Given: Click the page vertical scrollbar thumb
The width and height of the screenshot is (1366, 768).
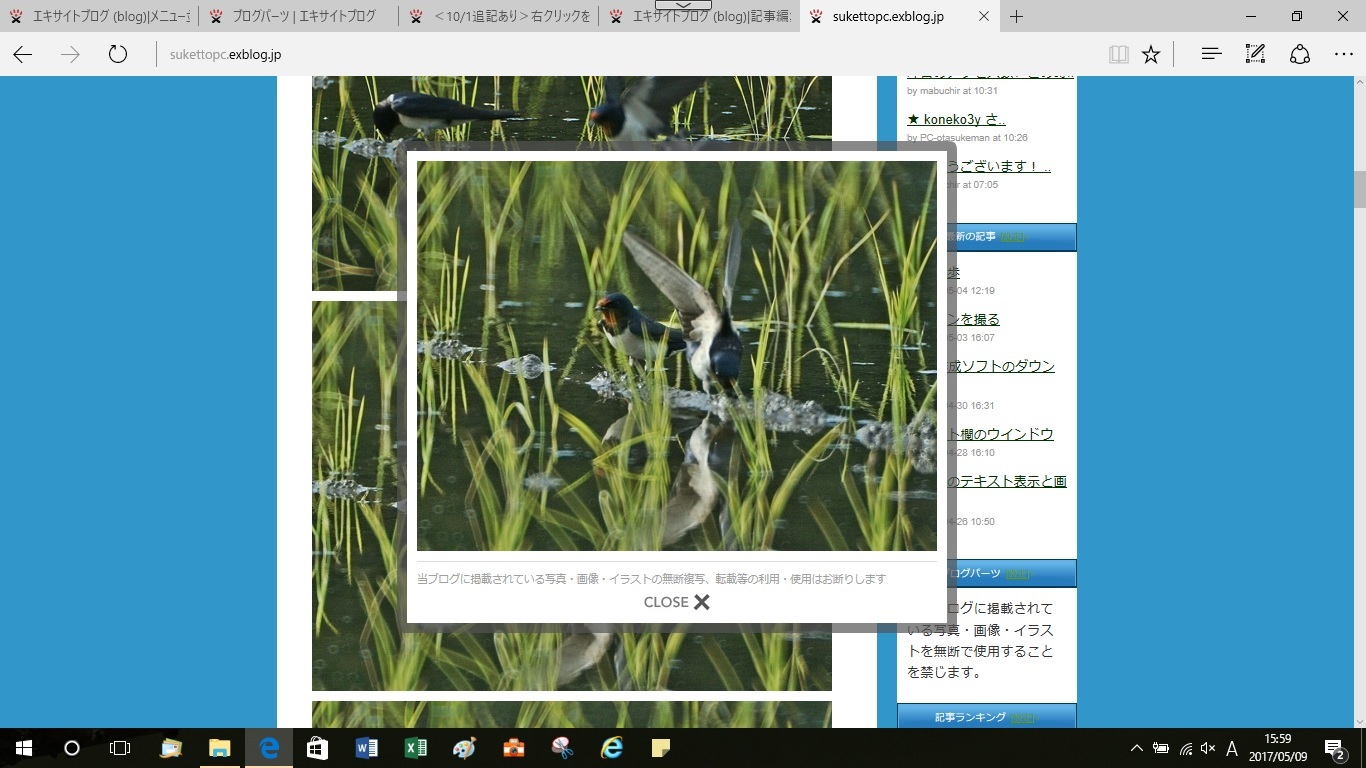Looking at the screenshot, I should pos(1360,188).
